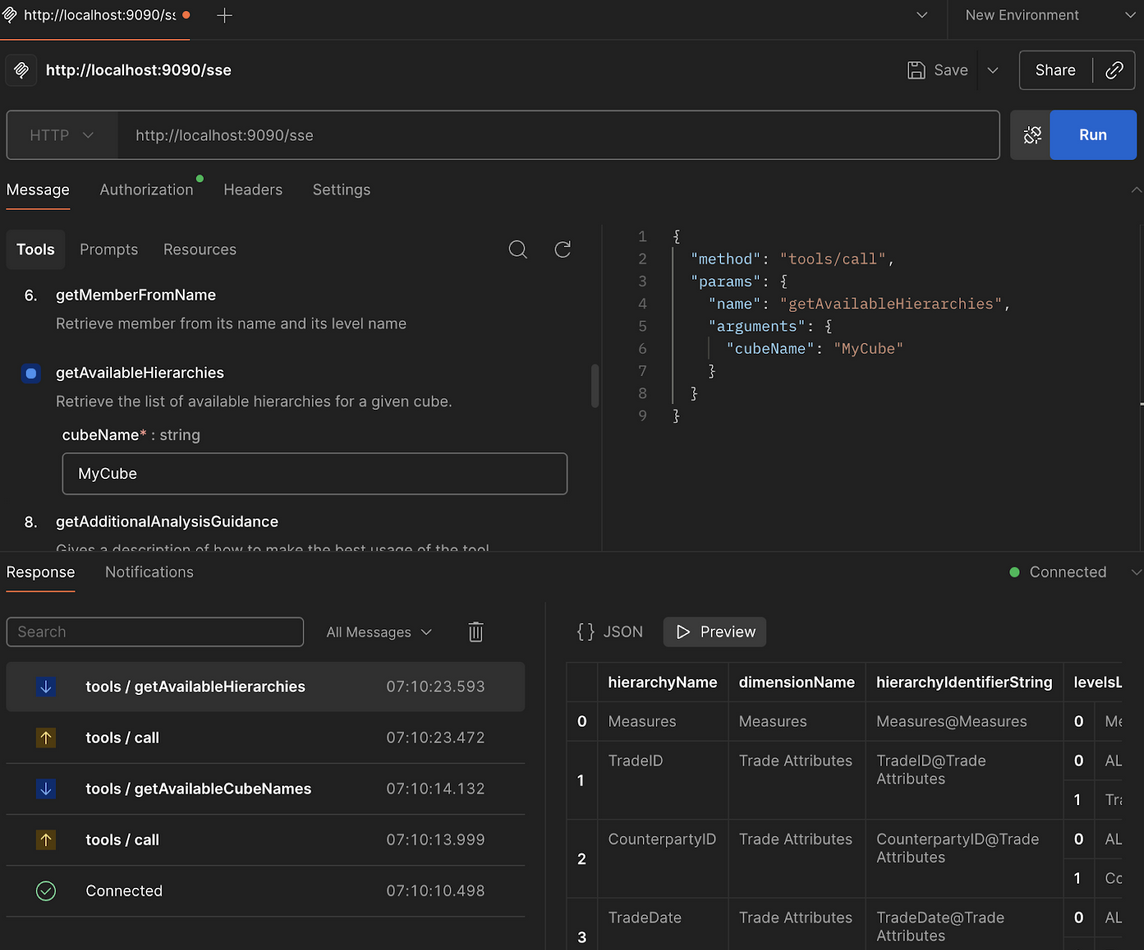
Task: Search tools with the magnifier icon
Action: (517, 250)
